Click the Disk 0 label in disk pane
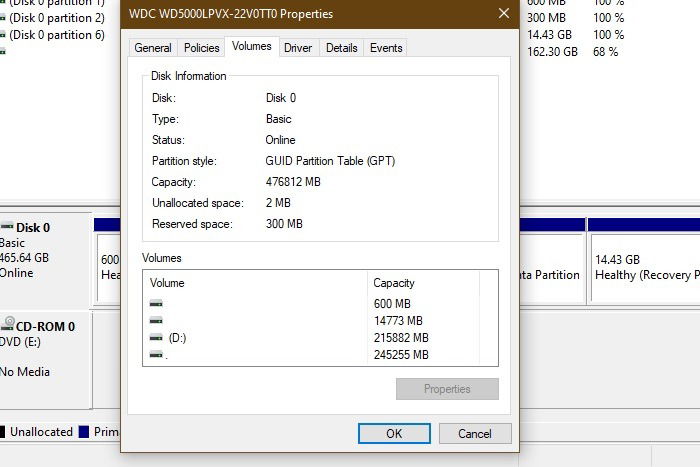Image resolution: width=700 pixels, height=467 pixels. [33, 228]
